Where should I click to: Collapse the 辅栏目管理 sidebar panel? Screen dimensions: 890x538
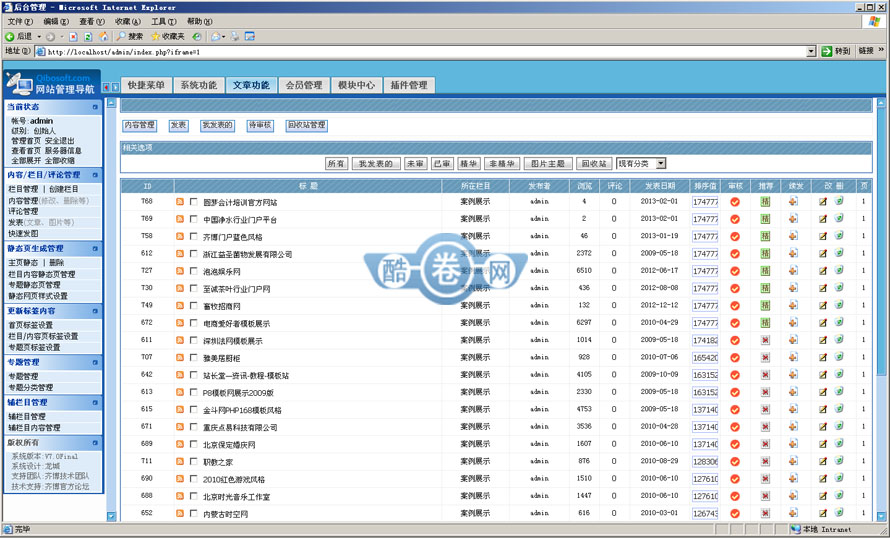pyautogui.click(x=95, y=402)
